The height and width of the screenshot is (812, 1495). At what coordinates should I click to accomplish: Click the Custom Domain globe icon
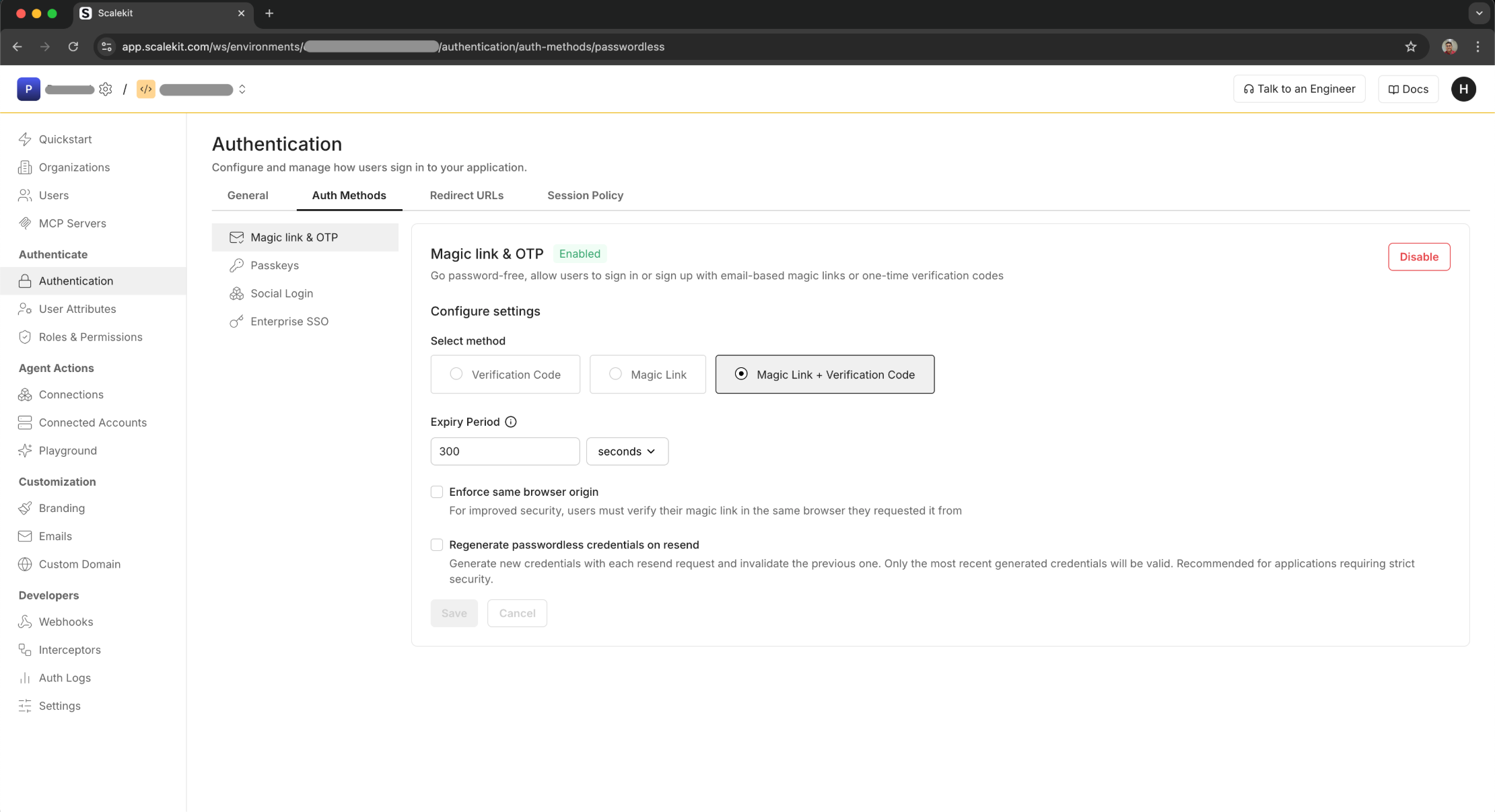25,564
